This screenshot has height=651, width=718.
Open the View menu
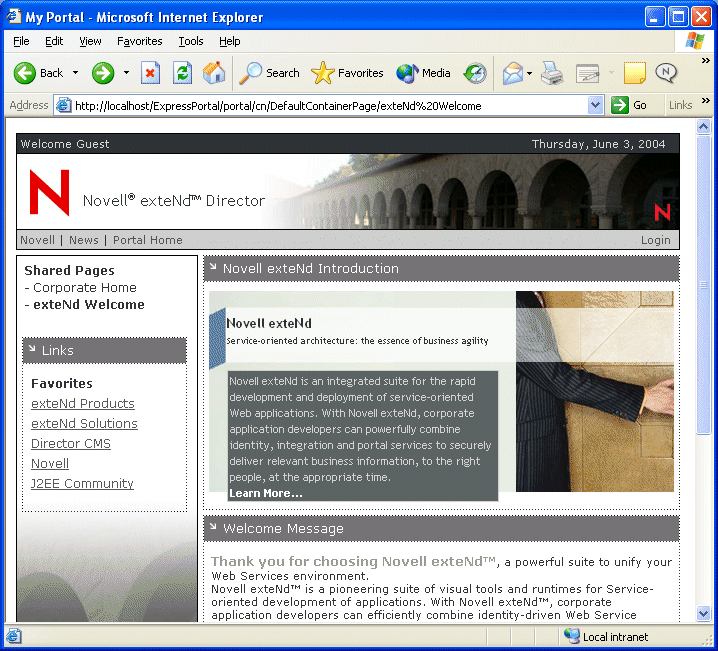coord(90,41)
